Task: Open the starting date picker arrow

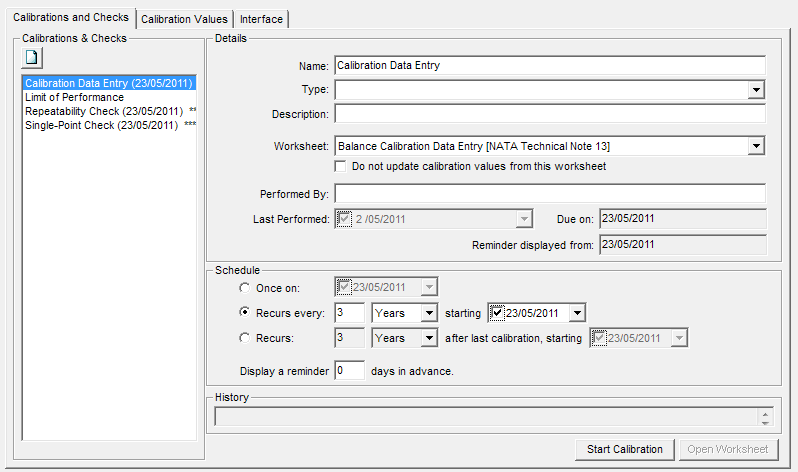Action: (577, 313)
